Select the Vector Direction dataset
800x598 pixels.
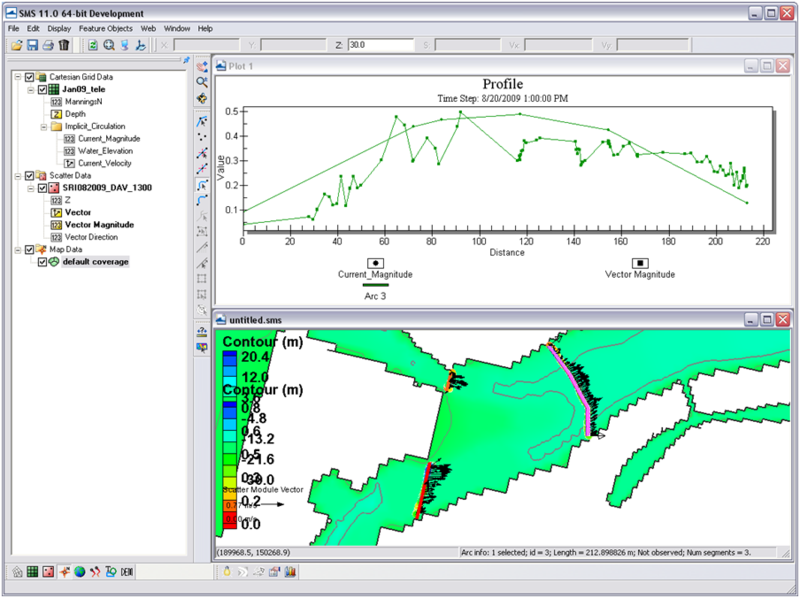click(x=91, y=237)
